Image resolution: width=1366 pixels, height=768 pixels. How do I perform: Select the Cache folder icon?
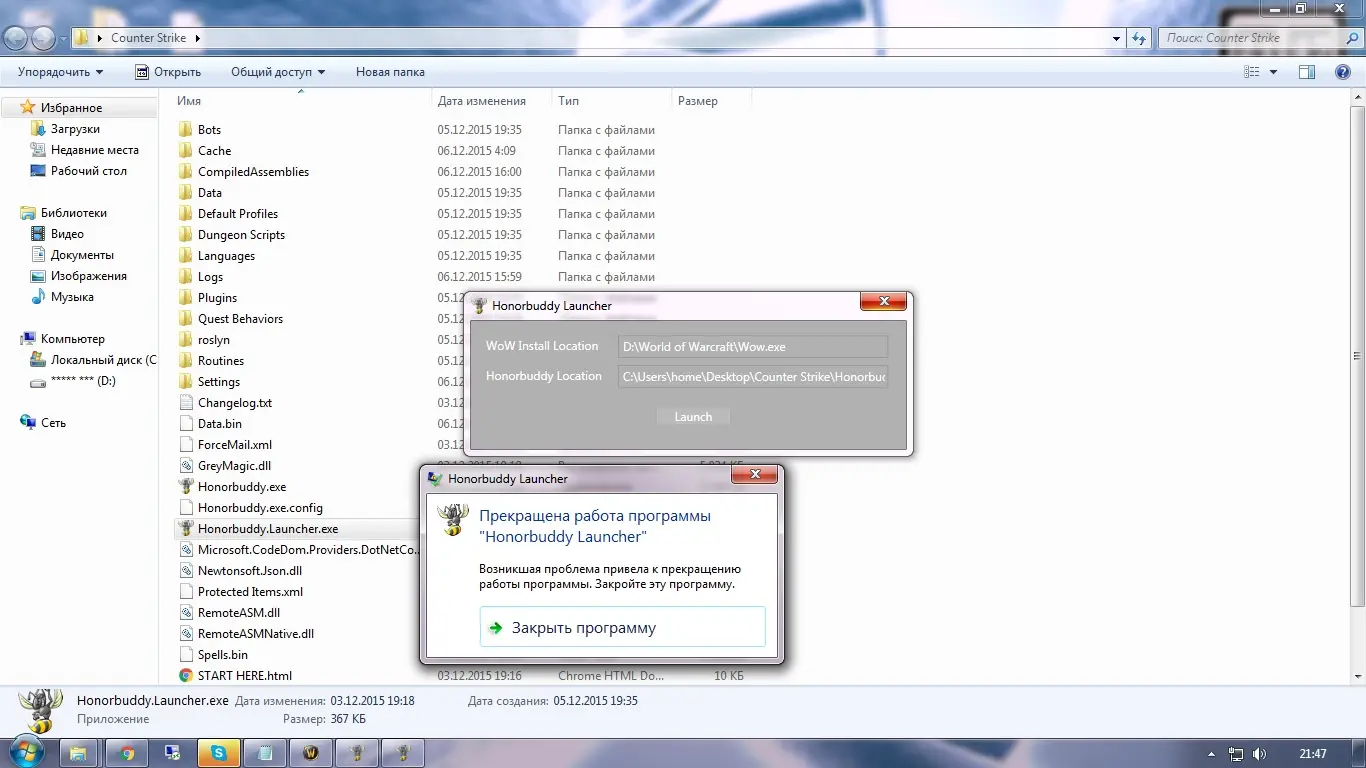(x=186, y=151)
